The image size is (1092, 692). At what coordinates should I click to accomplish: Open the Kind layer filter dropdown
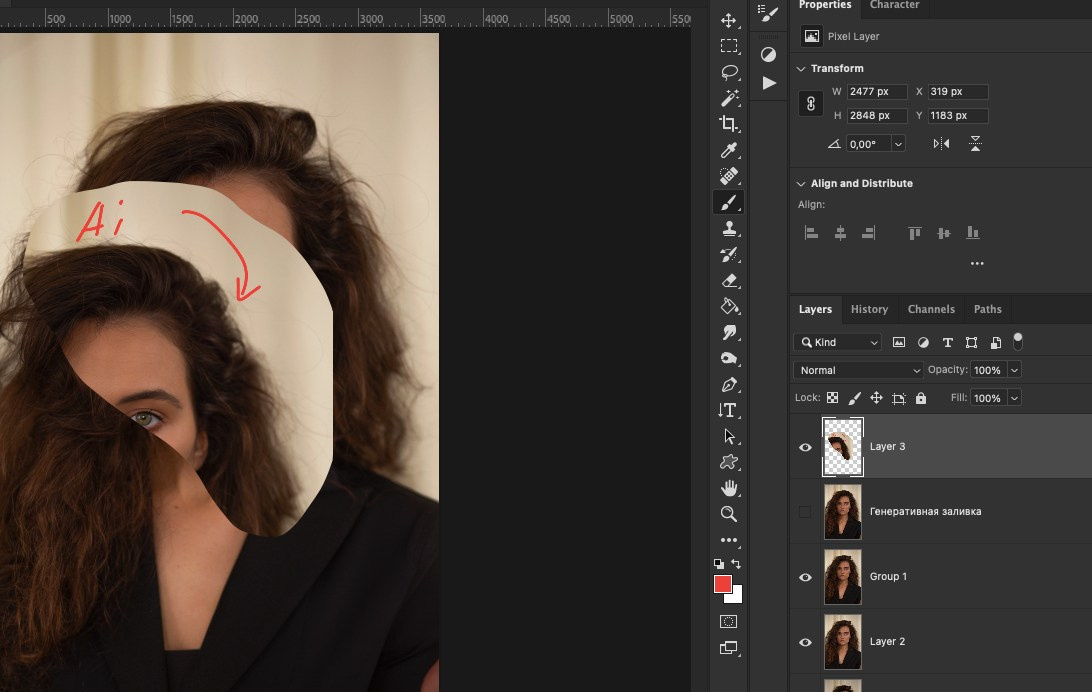838,342
